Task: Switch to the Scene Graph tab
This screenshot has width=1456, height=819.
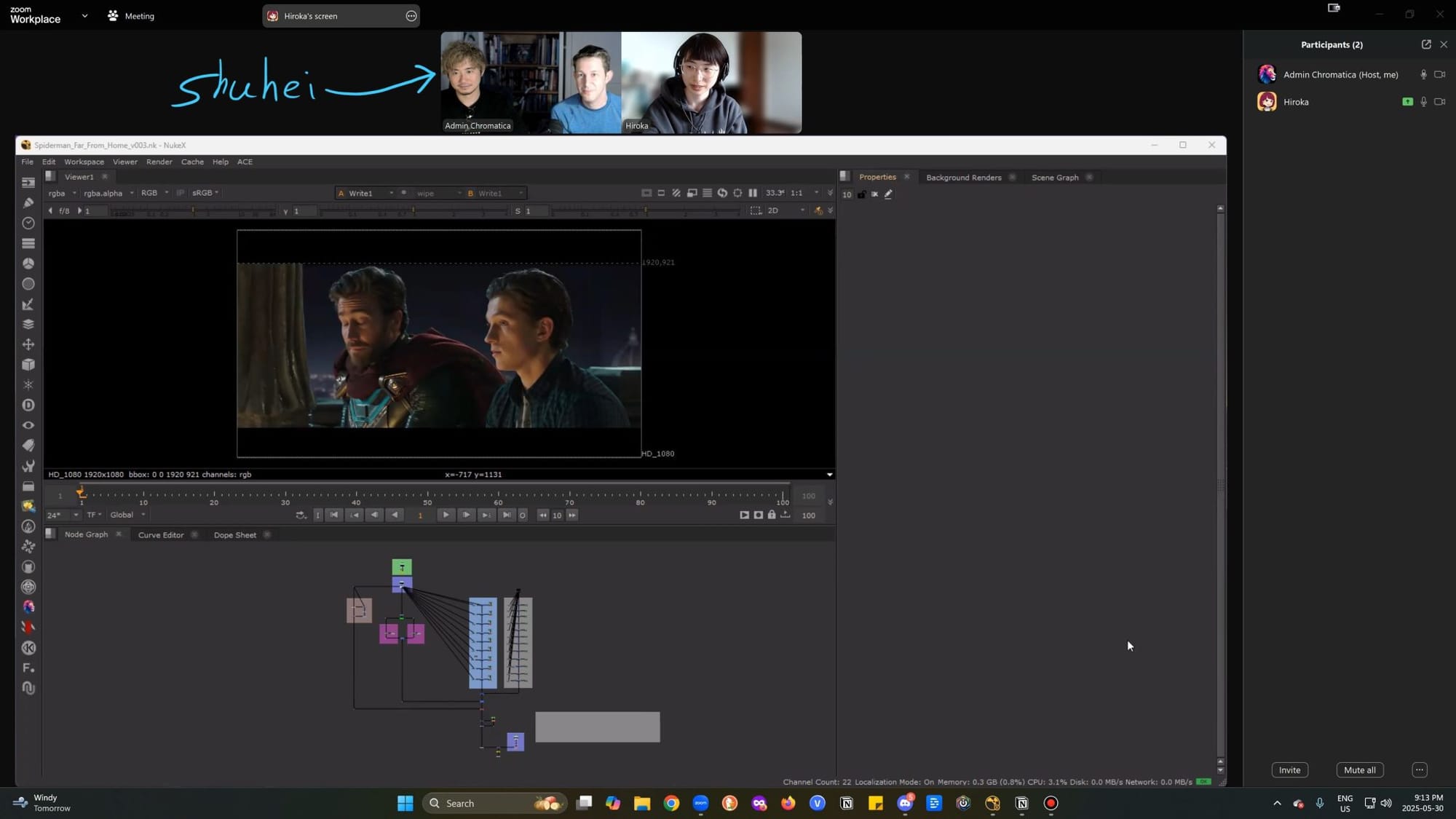Action: tap(1055, 178)
